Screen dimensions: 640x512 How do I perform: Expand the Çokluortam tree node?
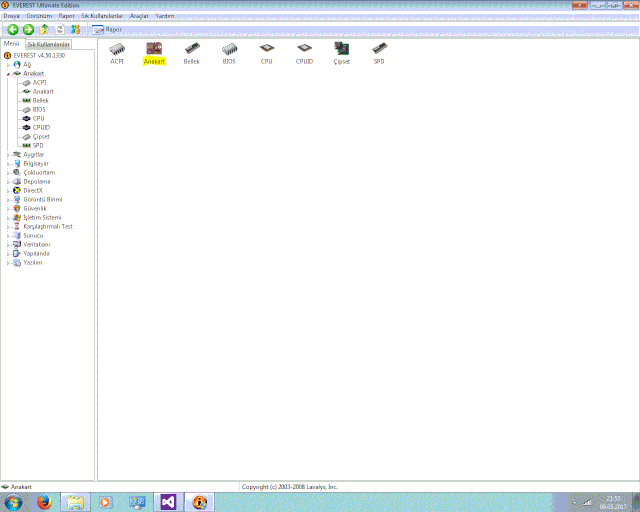click(8, 173)
